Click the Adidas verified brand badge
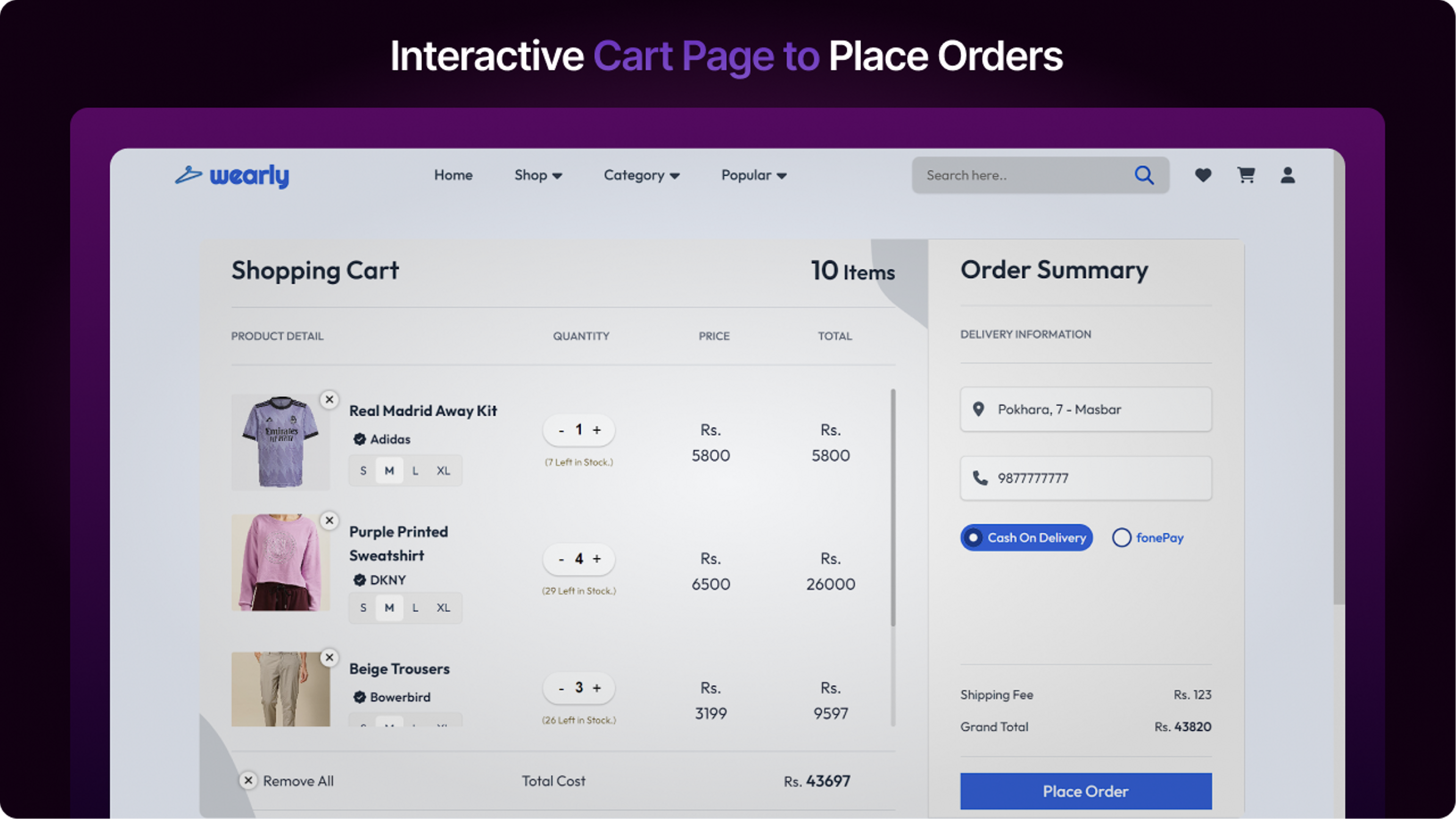The width and height of the screenshot is (1456, 819). (x=359, y=439)
